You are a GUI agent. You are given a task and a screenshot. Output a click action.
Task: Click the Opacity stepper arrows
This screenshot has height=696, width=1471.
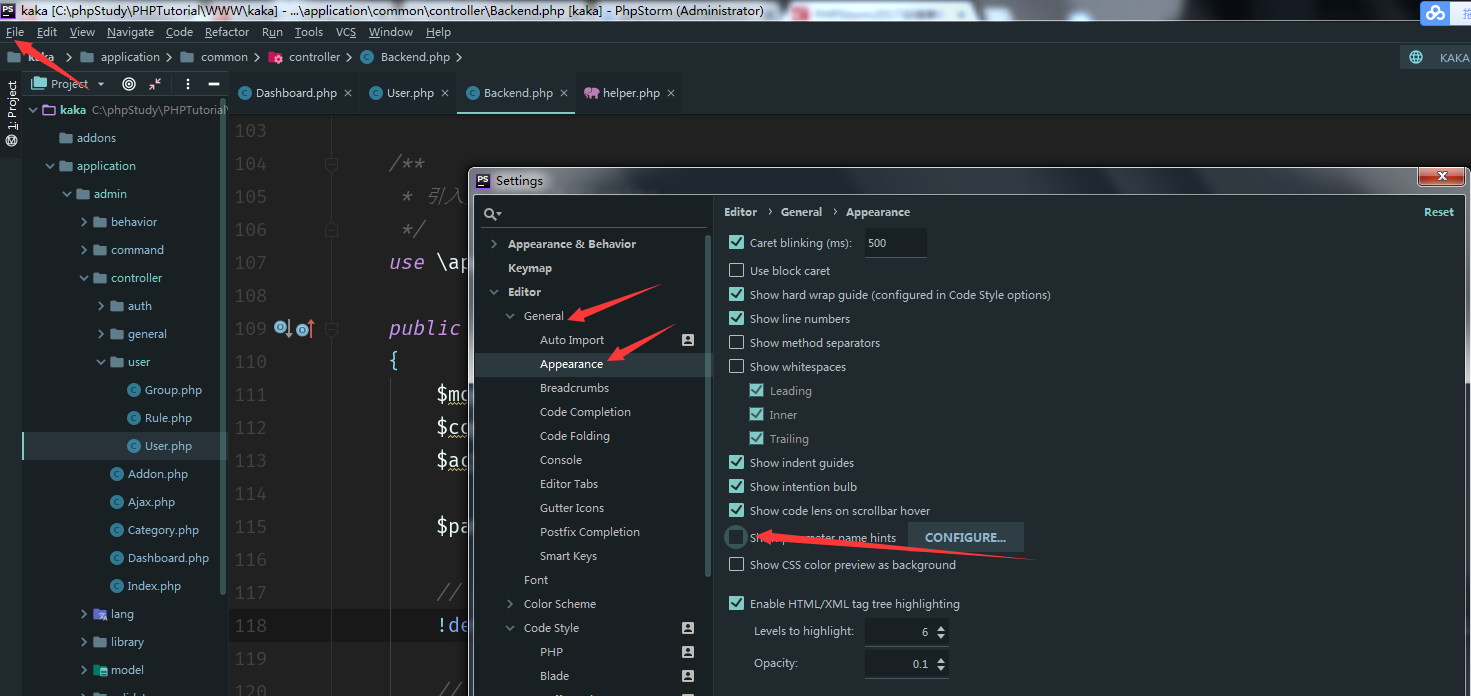click(941, 664)
